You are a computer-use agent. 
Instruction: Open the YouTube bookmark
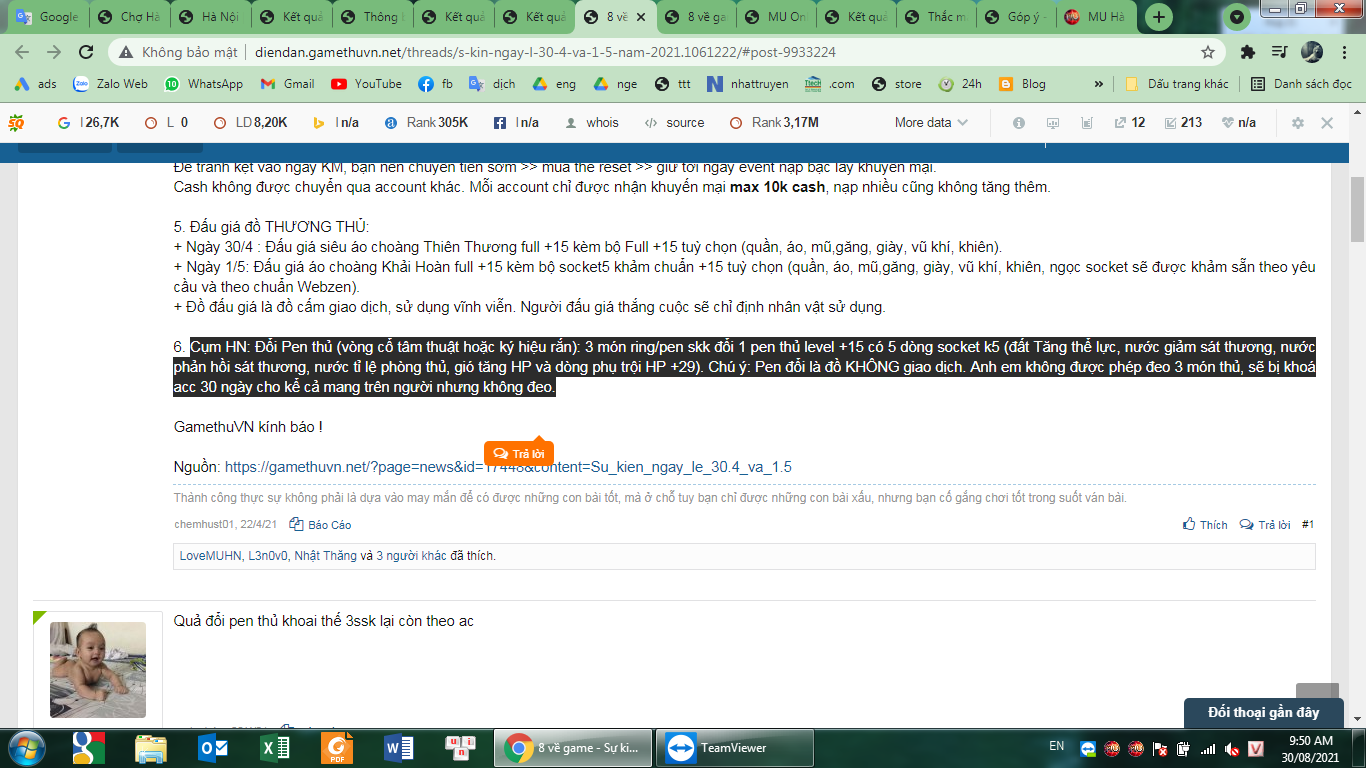366,84
